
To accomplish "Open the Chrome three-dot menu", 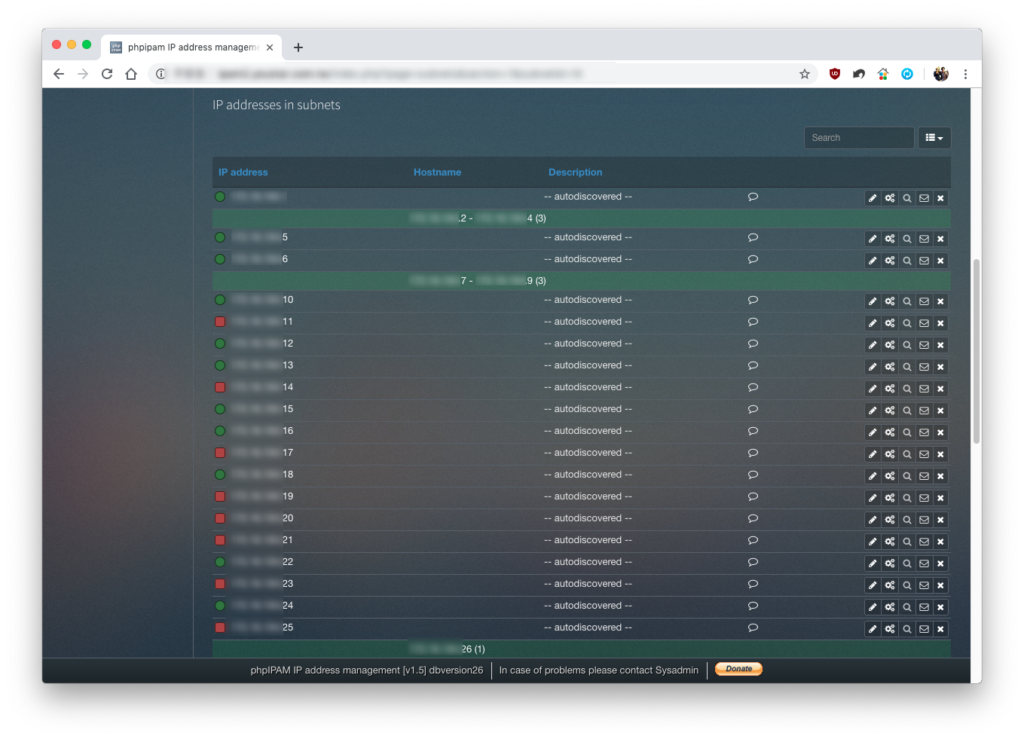I will 965,74.
